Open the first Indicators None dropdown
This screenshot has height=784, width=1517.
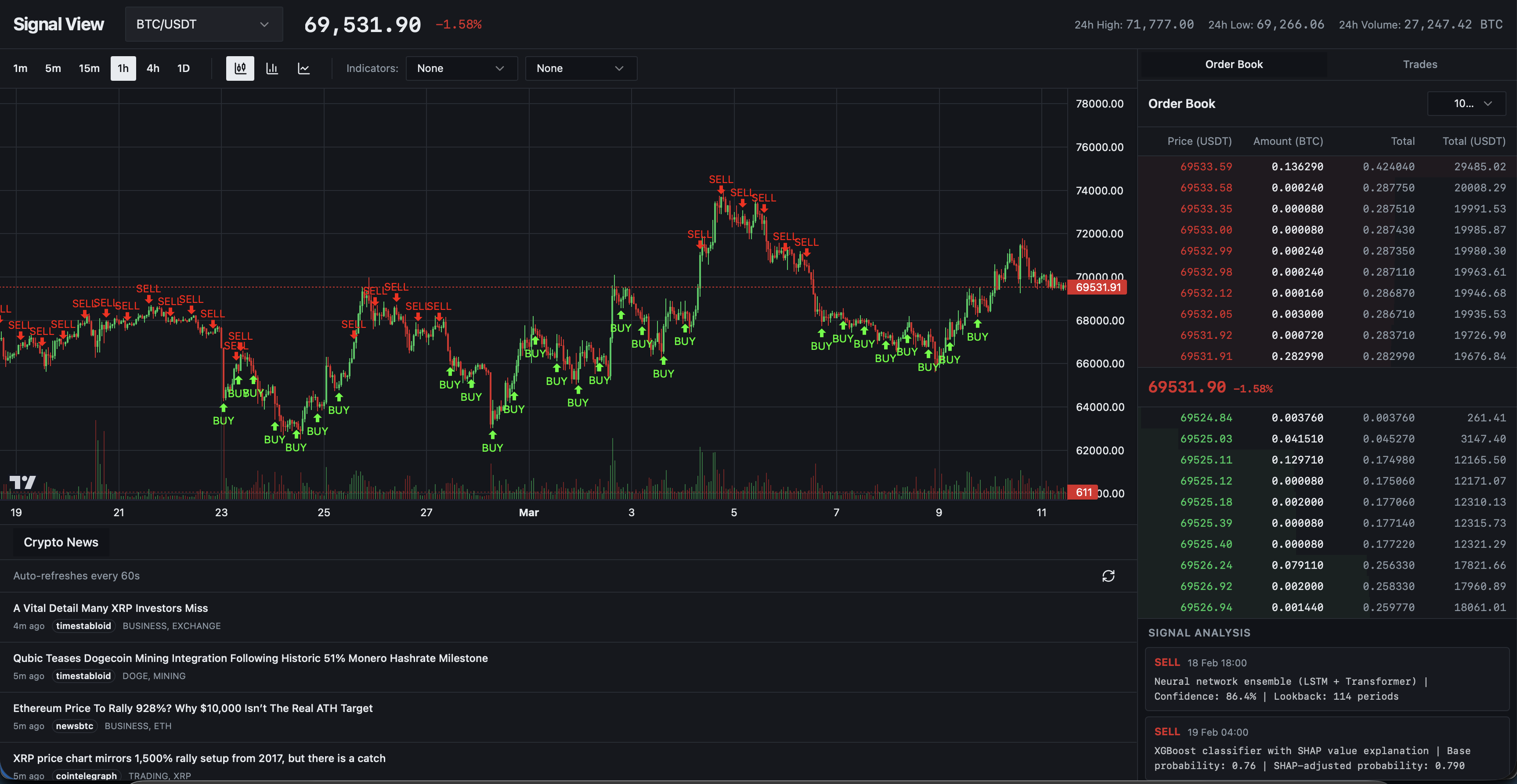[461, 68]
